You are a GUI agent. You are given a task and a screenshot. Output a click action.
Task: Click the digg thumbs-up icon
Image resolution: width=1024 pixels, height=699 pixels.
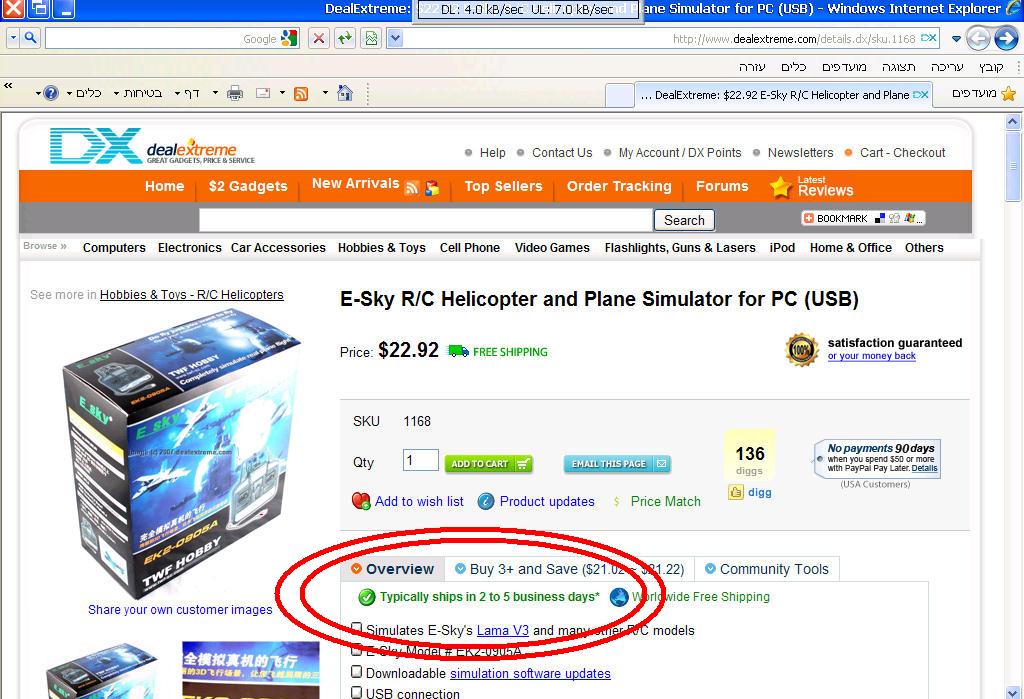(x=736, y=493)
